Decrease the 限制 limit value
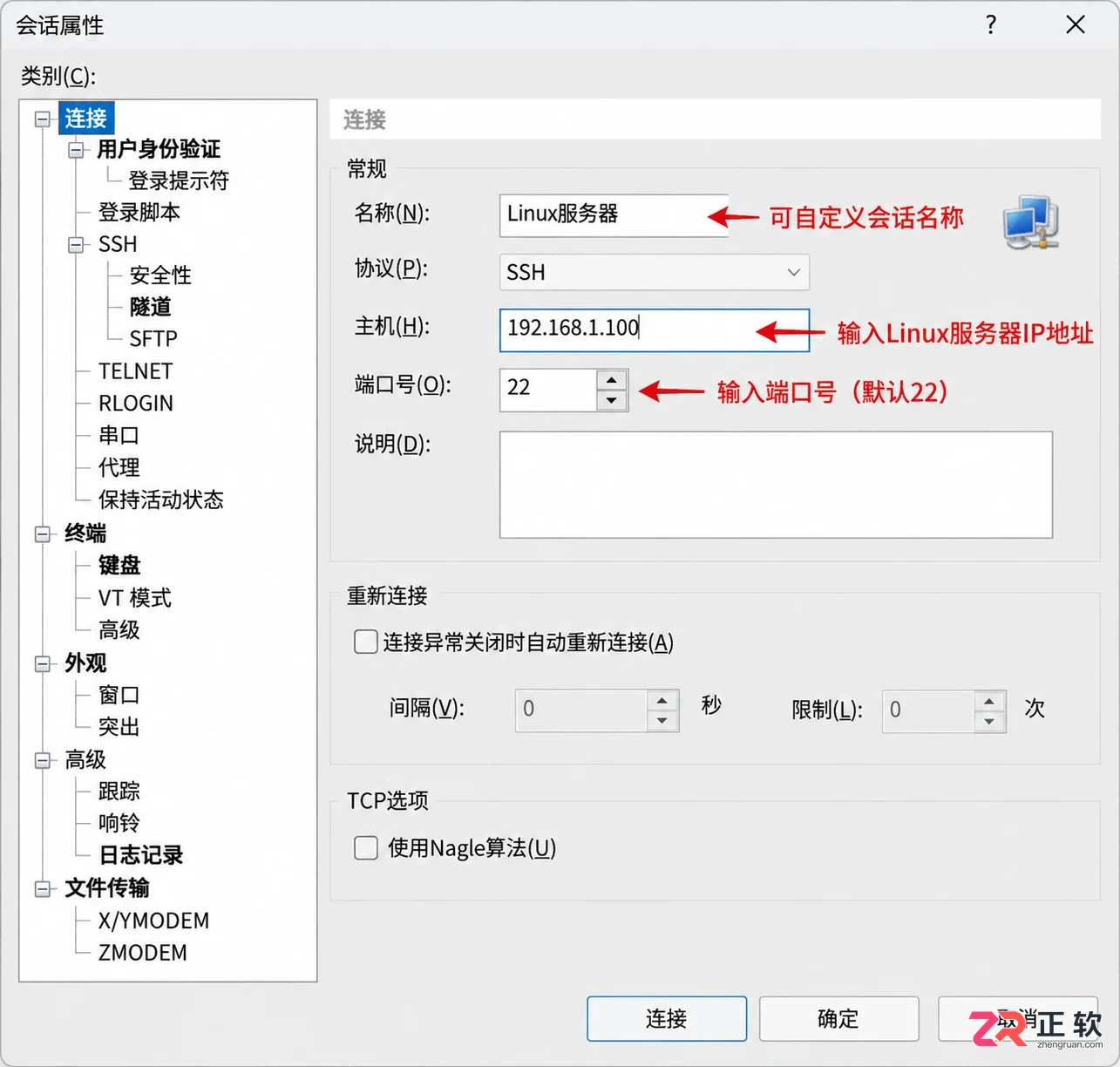The image size is (1120, 1067). coord(989,721)
